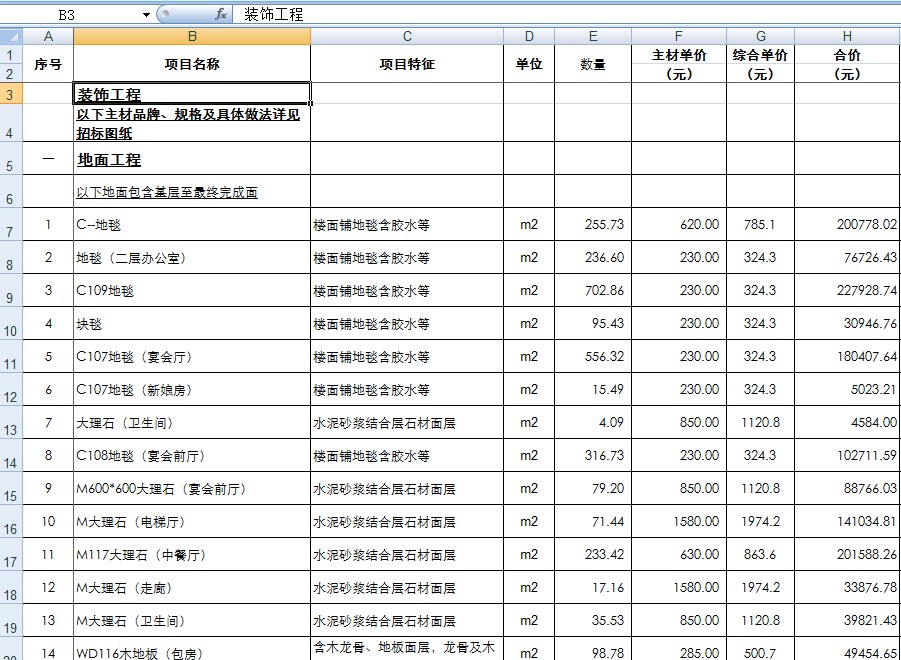Select the M600*600大理石（宴会前厅）cell
The image size is (901, 660).
tap(192, 488)
